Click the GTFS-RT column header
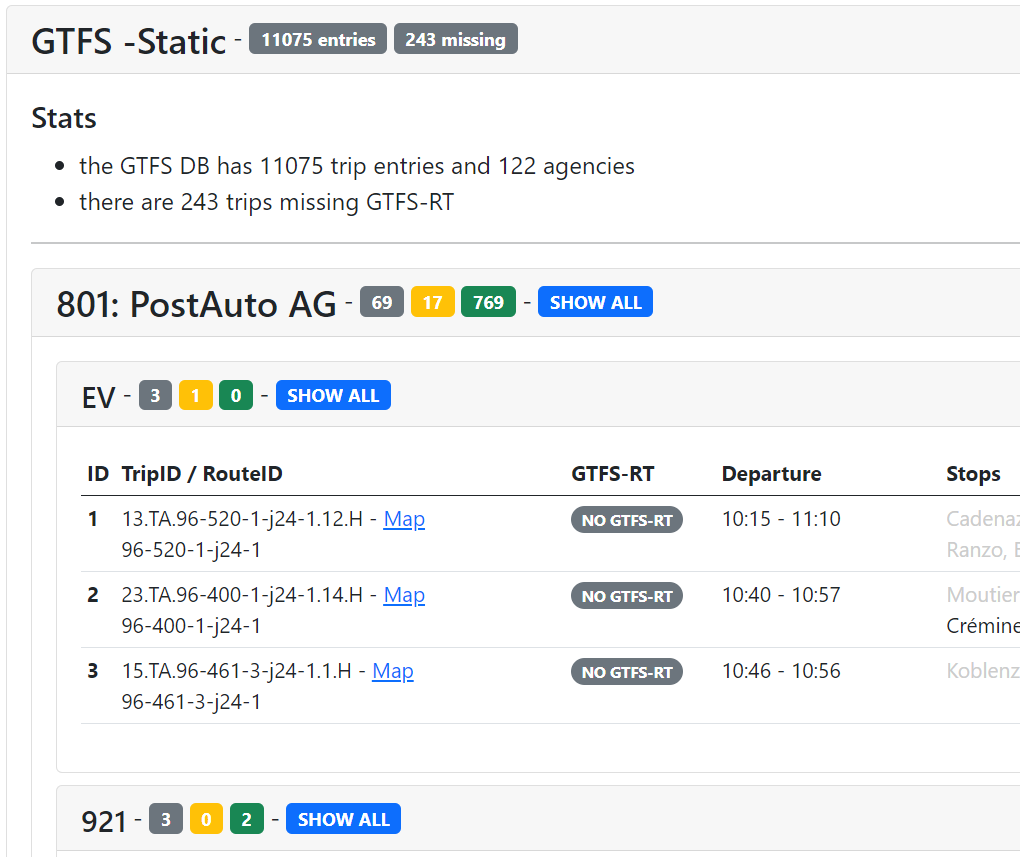This screenshot has height=857, width=1020. (613, 474)
